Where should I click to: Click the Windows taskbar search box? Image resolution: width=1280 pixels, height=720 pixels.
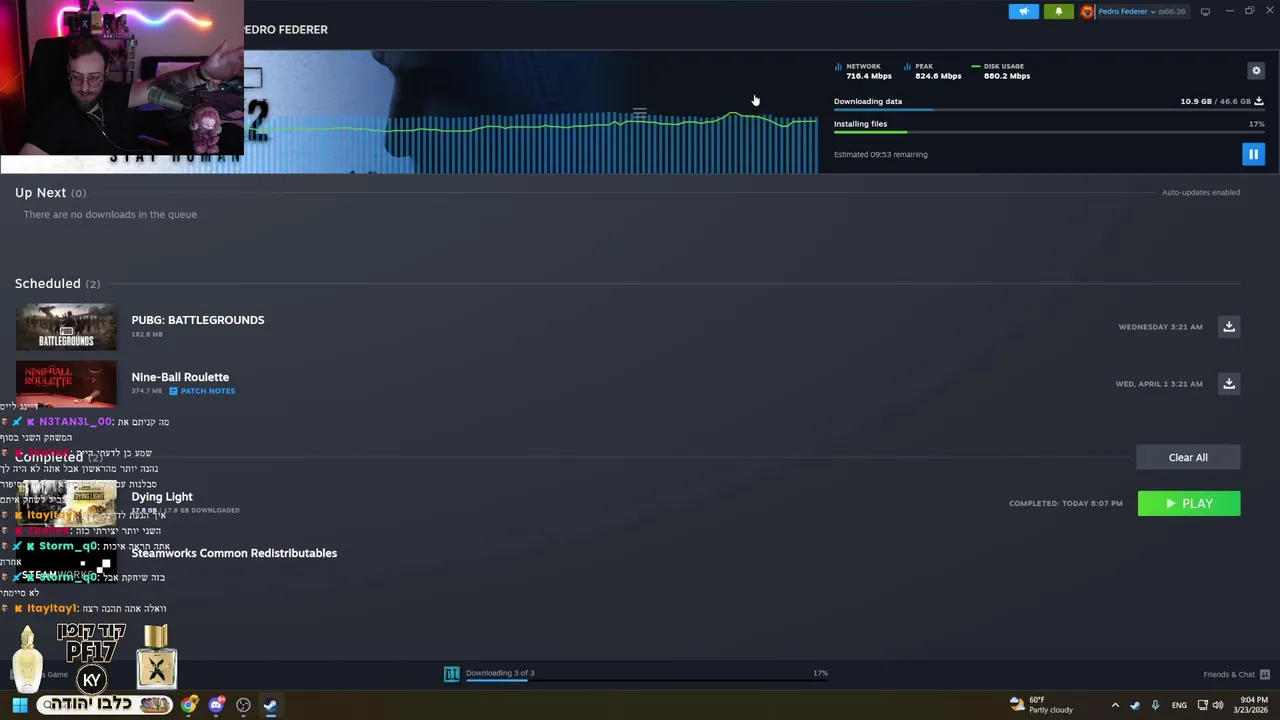[x=105, y=705]
